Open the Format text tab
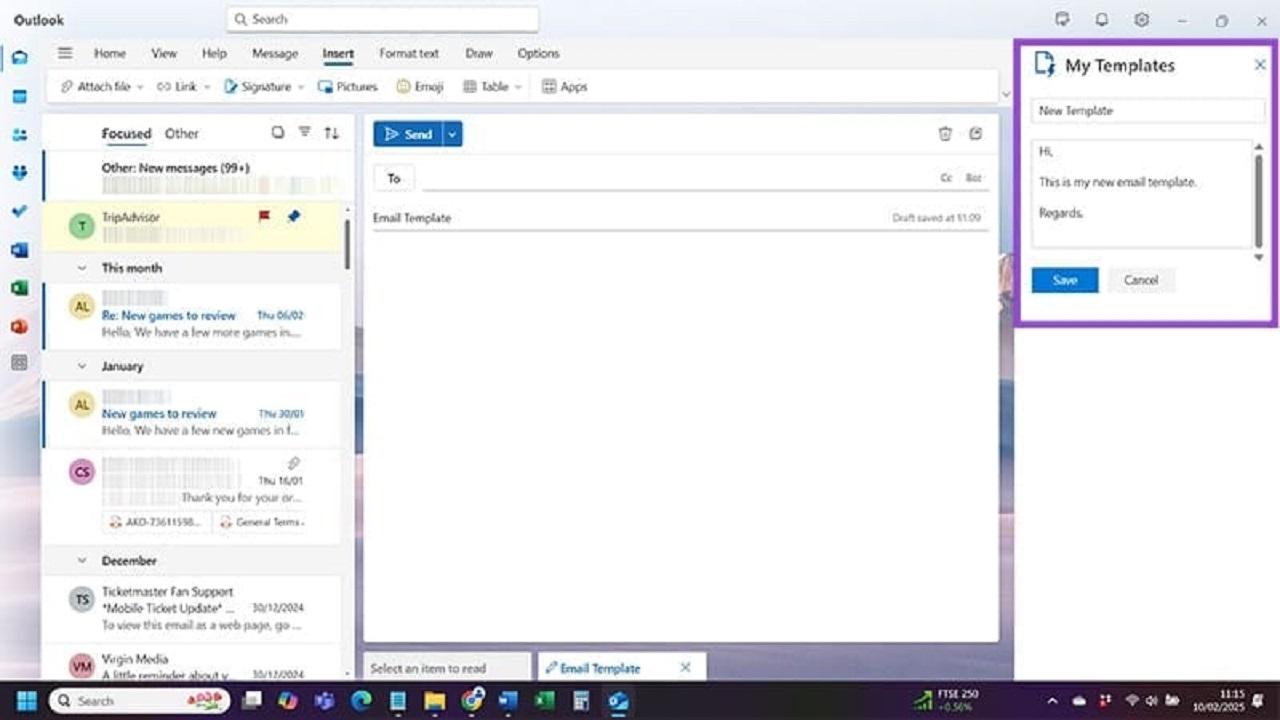Image resolution: width=1280 pixels, height=720 pixels. [x=408, y=54]
